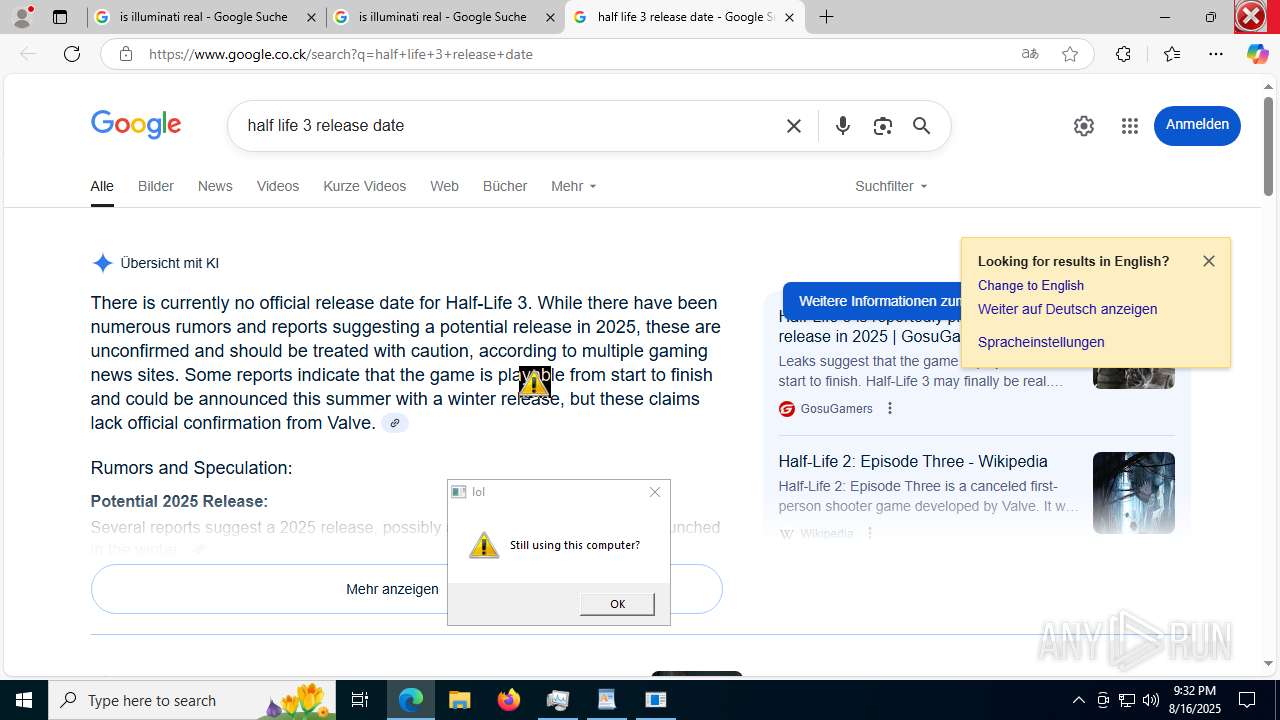
Task: Start voice search with microphone icon
Action: click(x=843, y=126)
